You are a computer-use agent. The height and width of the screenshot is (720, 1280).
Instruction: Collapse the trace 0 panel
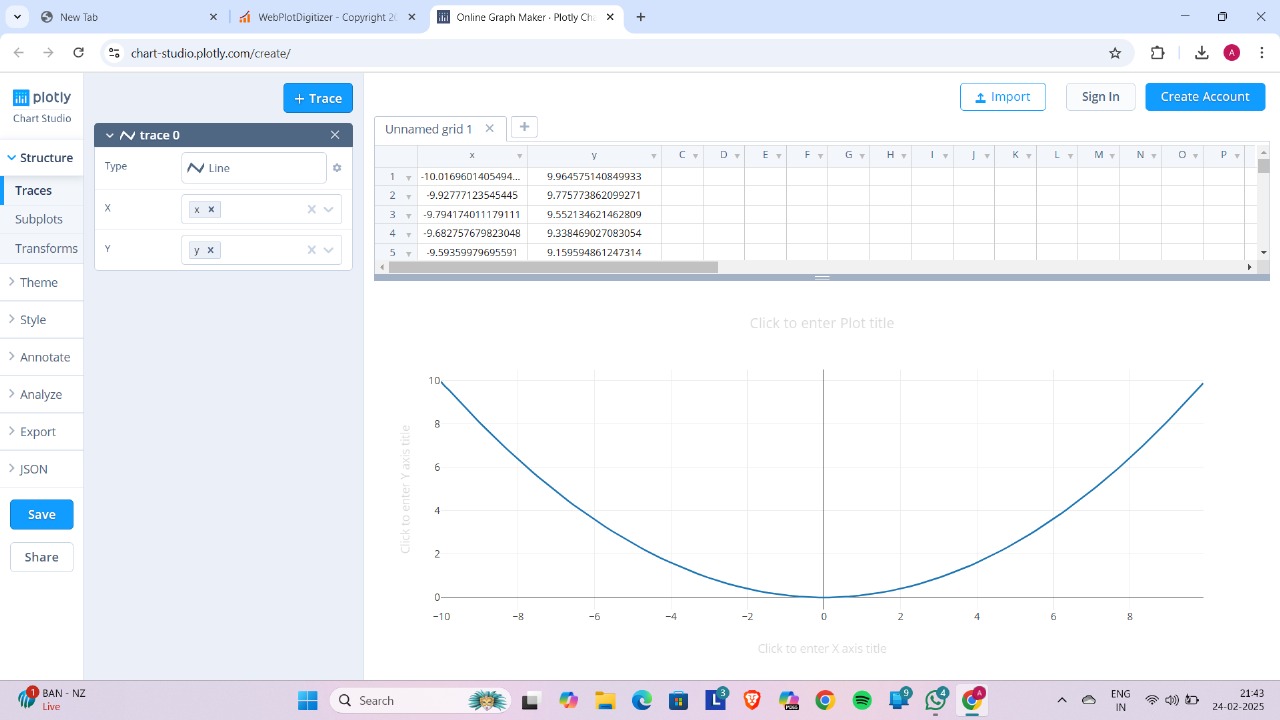click(110, 134)
